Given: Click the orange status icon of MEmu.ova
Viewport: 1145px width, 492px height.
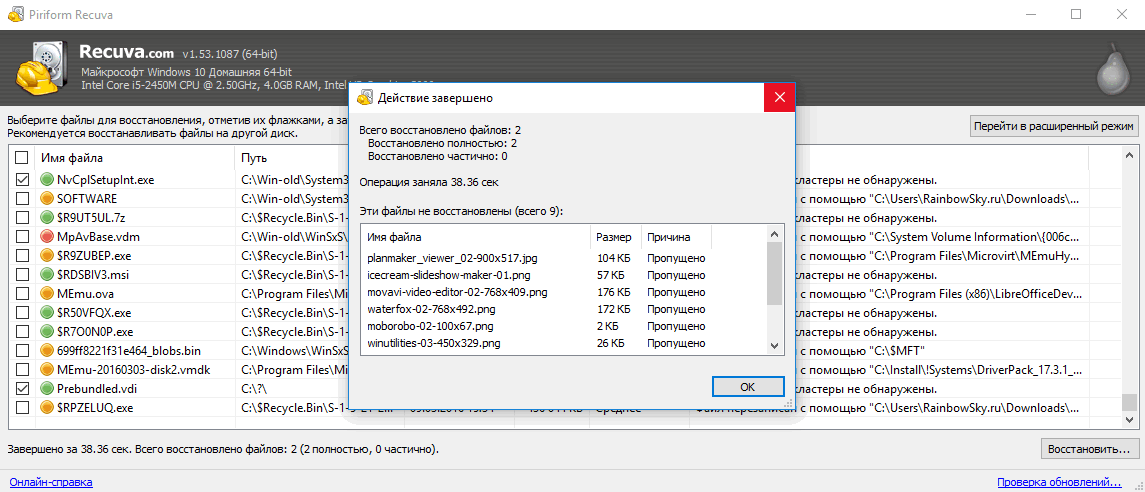Looking at the screenshot, I should (x=47, y=293).
